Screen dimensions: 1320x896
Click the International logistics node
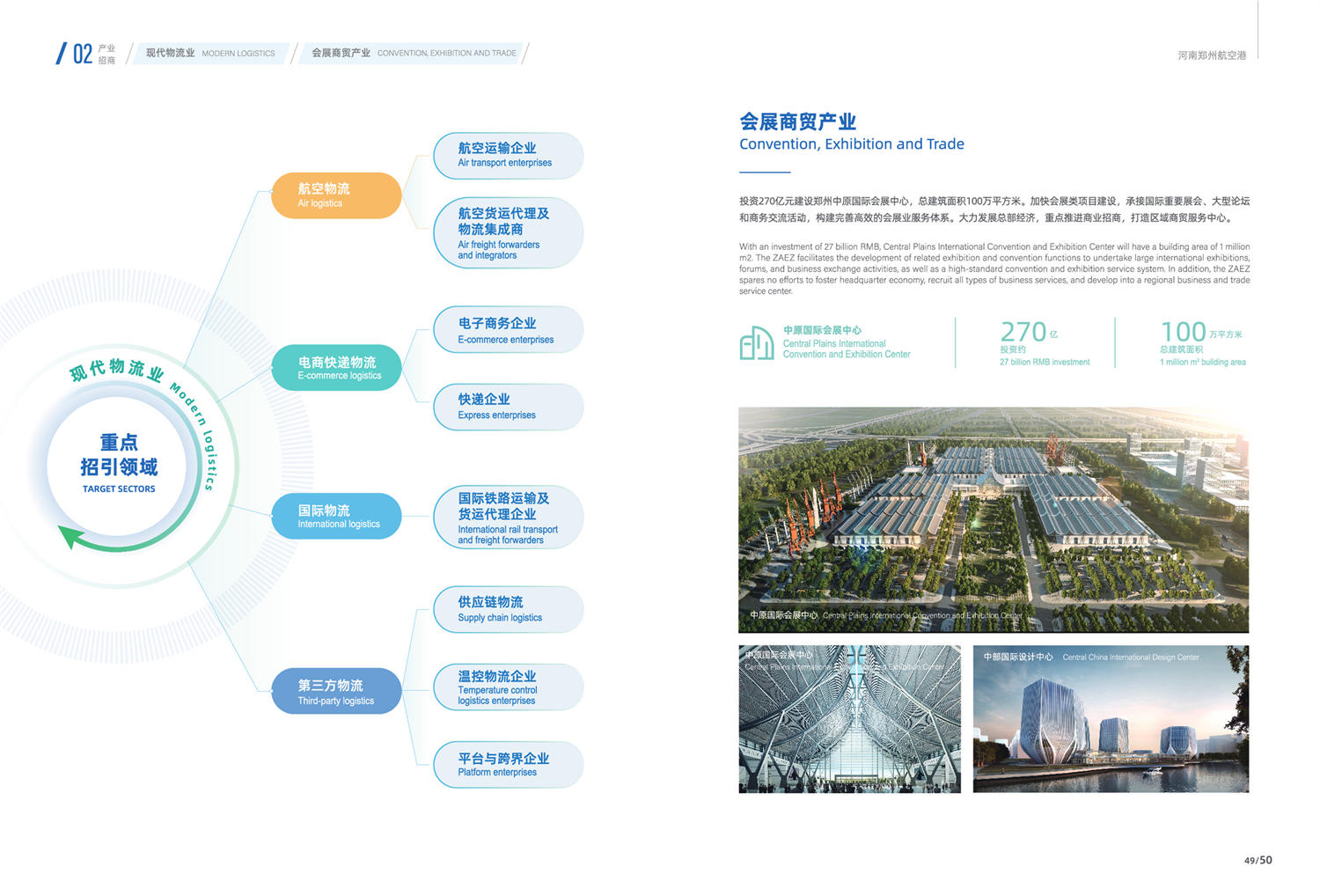tap(337, 516)
